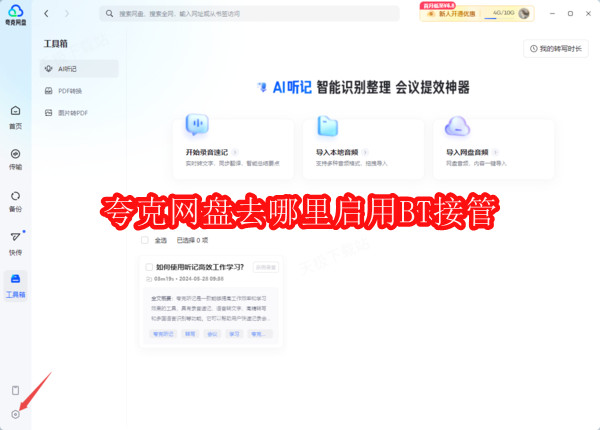Click the 会议 tag
Viewport: 600px width, 430px height.
coord(212,334)
